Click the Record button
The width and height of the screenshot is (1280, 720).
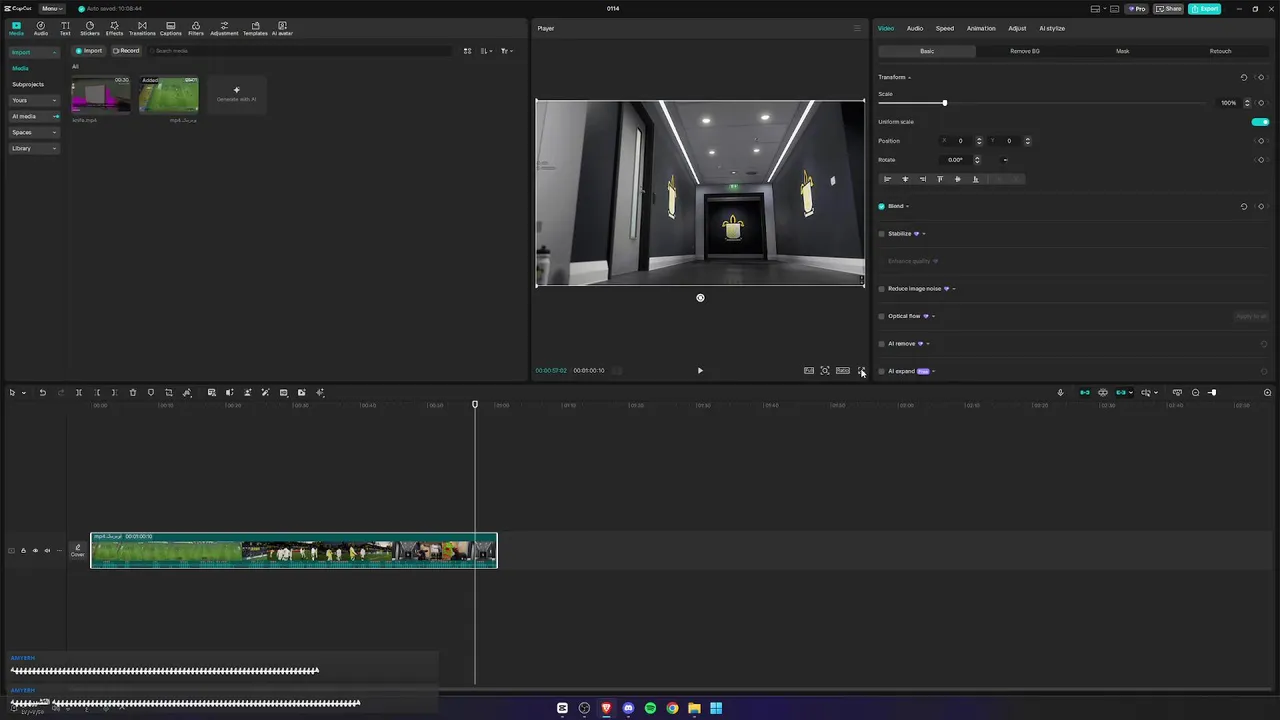point(126,50)
